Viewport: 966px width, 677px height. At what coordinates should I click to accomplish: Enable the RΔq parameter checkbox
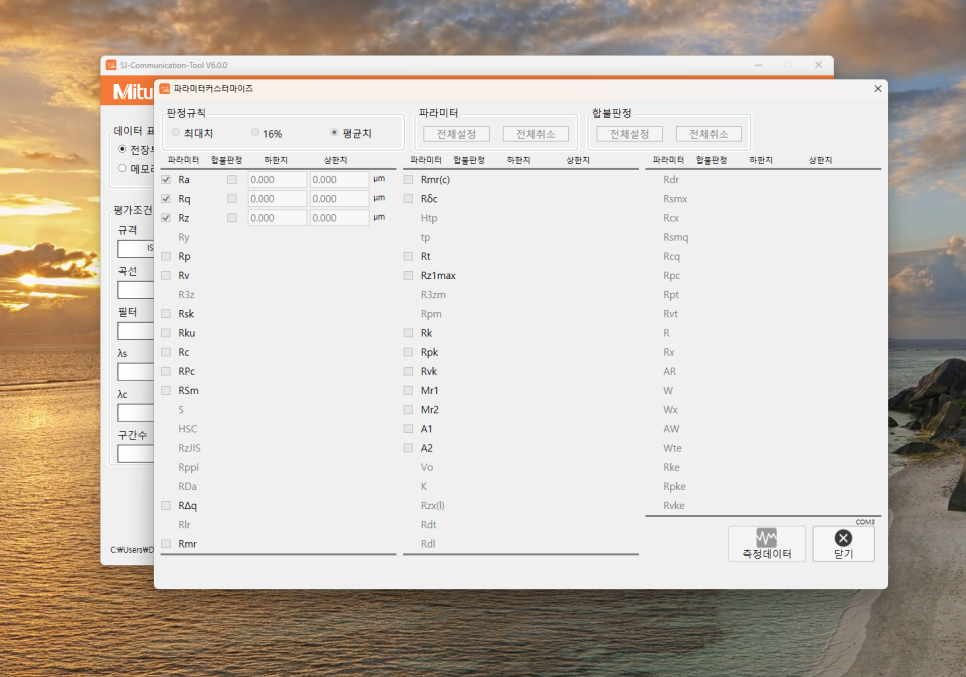(166, 506)
